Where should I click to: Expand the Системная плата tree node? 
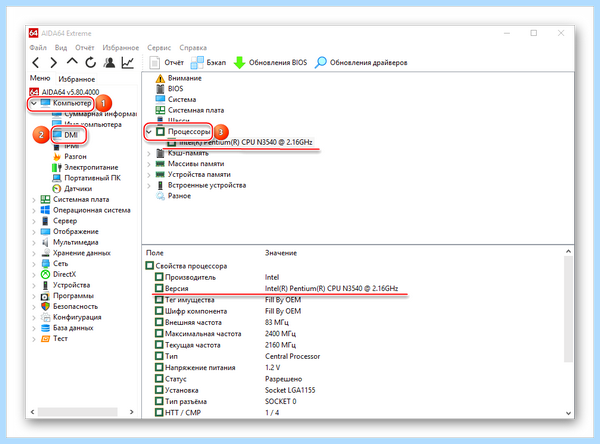[34, 199]
